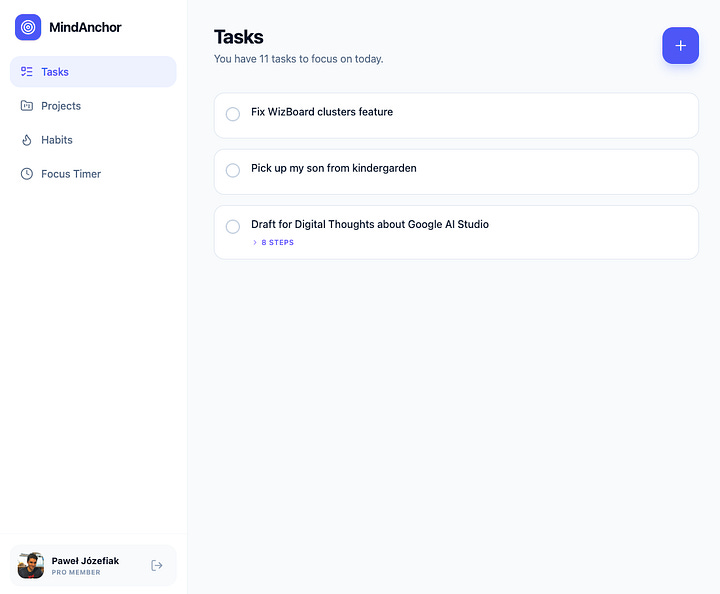Viewport: 720px width, 594px height.
Task: Complete the Google AI Studio draft task
Action: click(x=233, y=226)
